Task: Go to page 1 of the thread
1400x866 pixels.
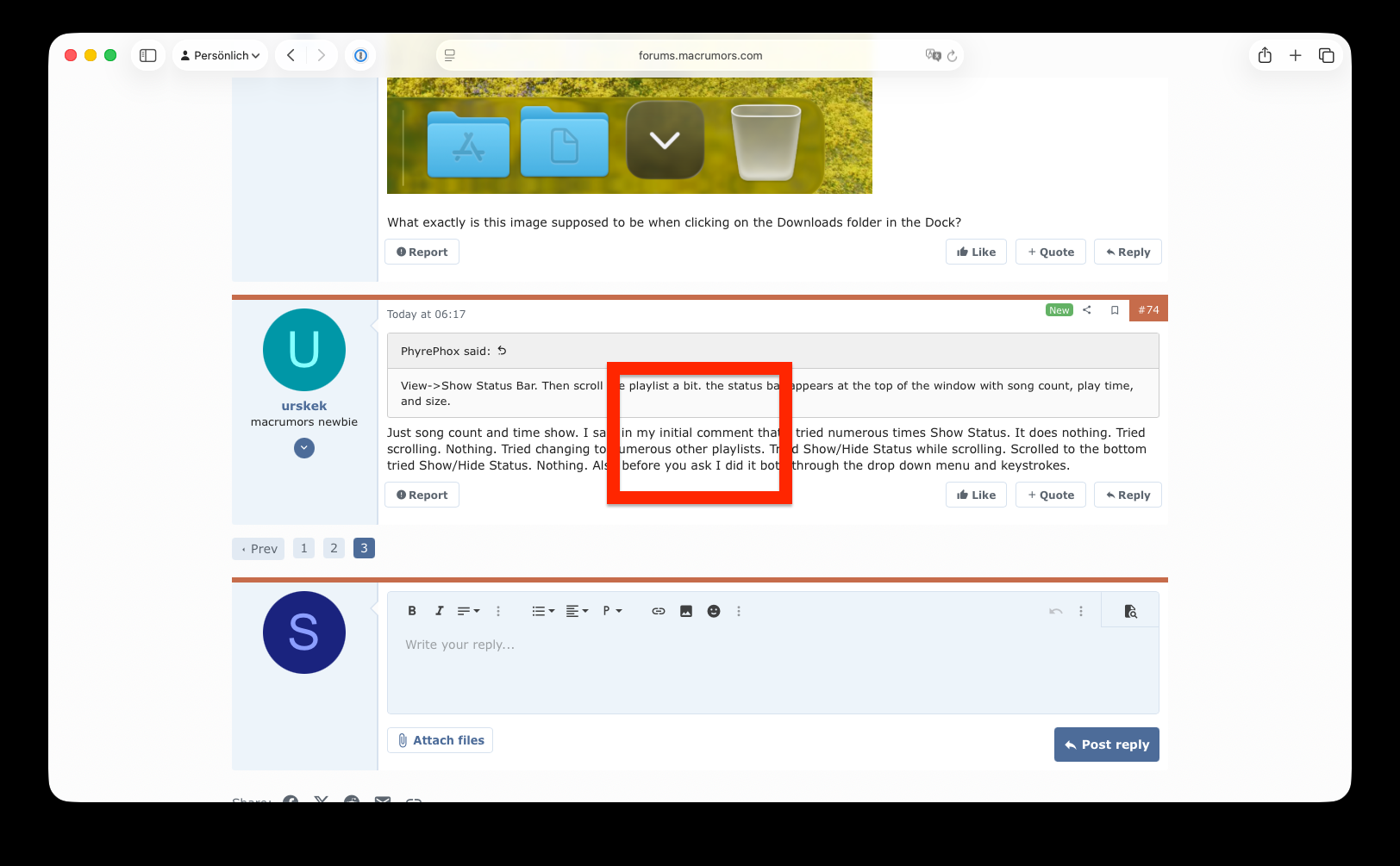Action: (303, 548)
